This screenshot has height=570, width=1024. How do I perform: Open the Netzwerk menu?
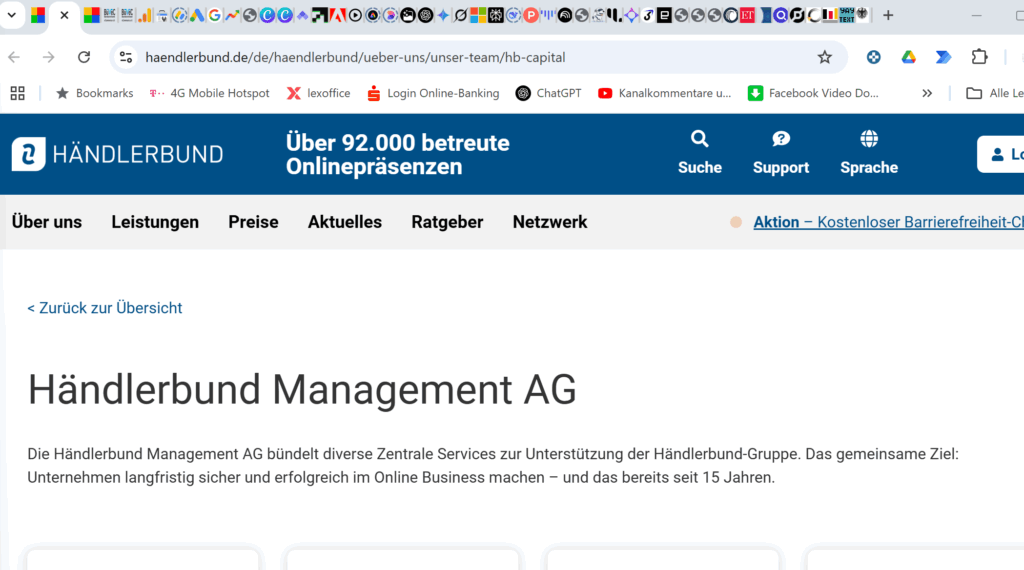[x=550, y=222]
